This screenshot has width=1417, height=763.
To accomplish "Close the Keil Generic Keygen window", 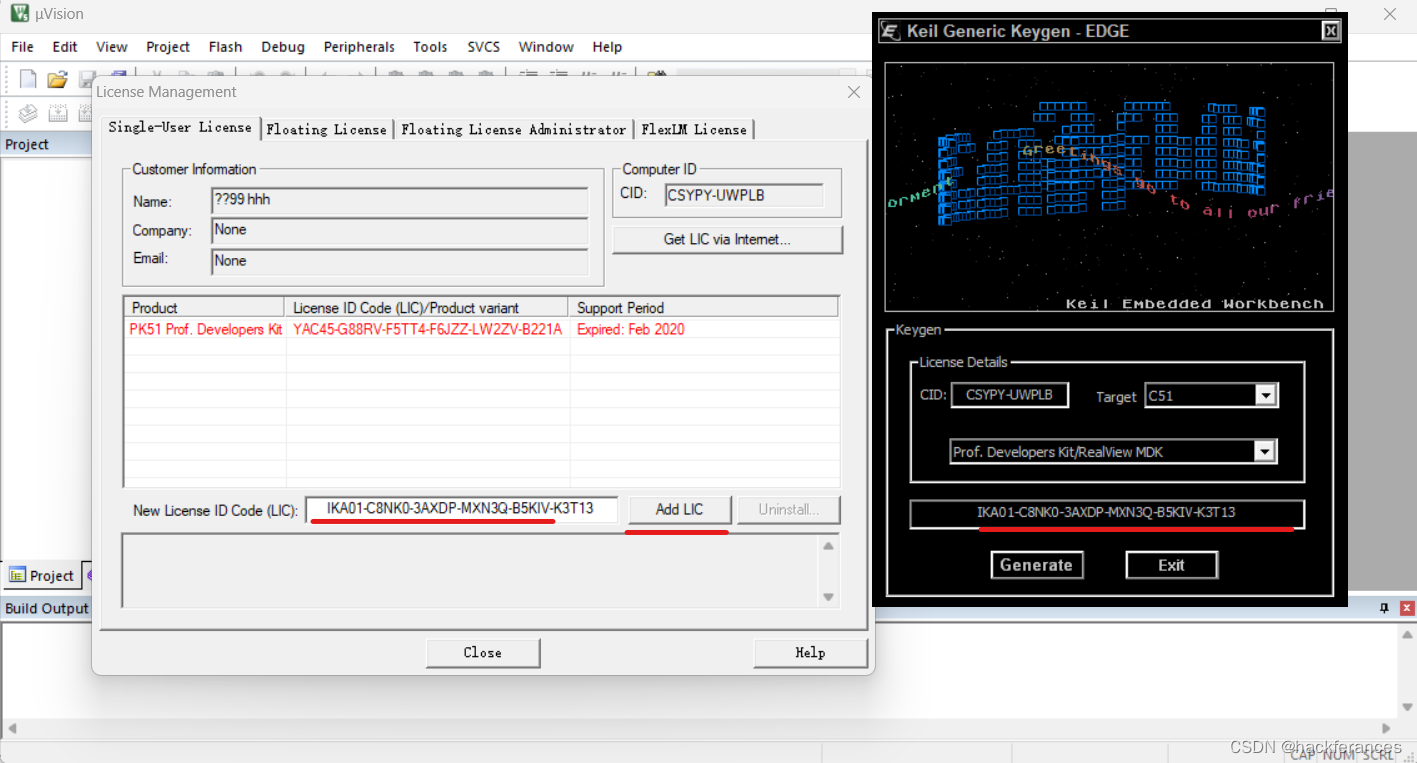I will [1330, 31].
